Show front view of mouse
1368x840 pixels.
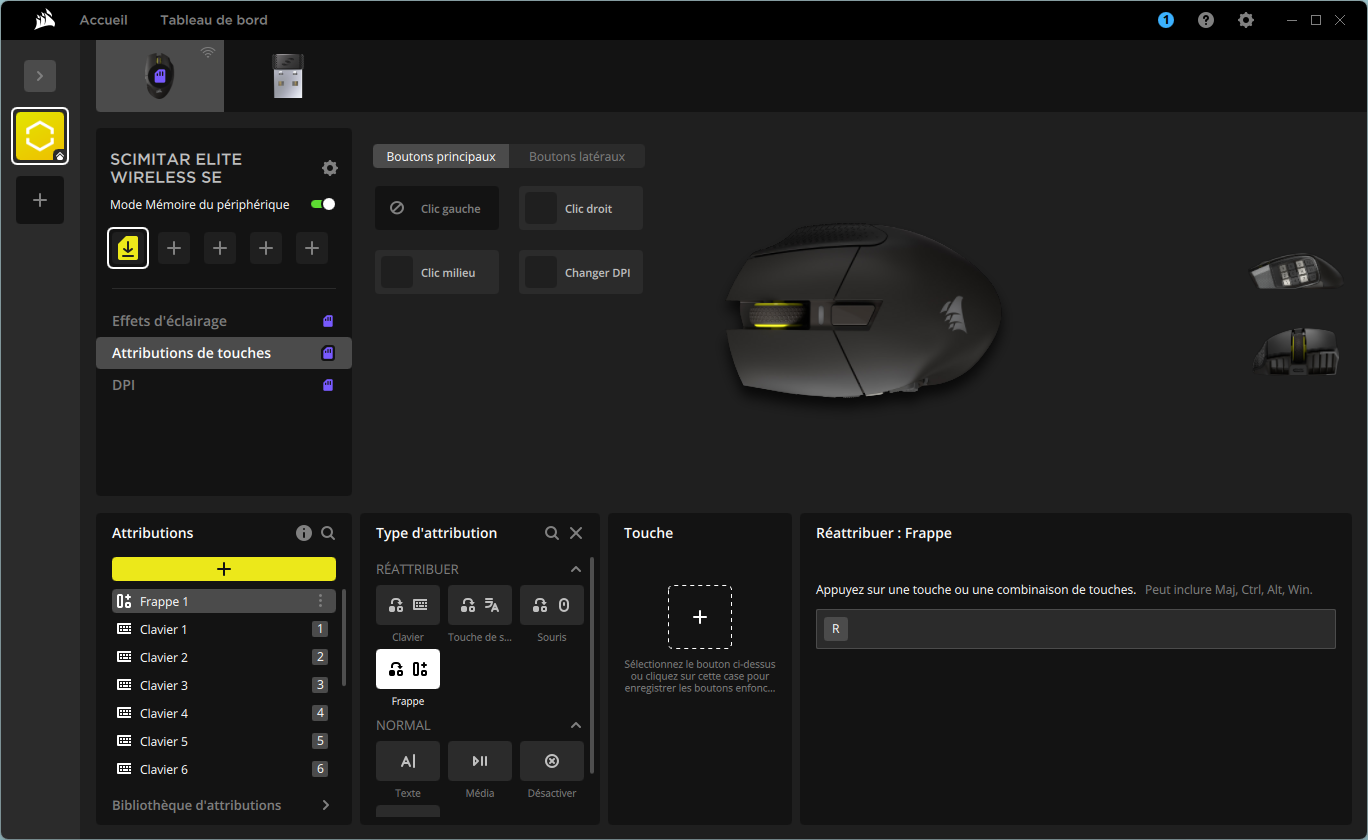click(x=1296, y=352)
